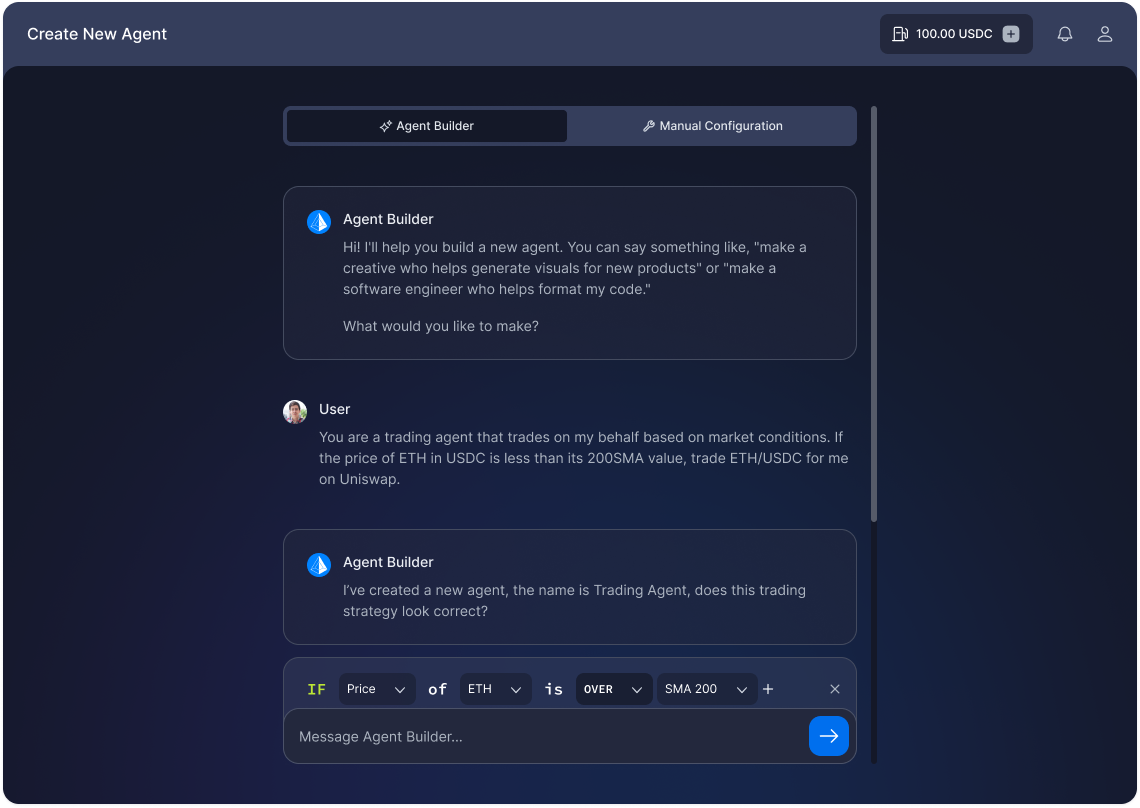Click the plus icon beside 100.00 USDC

pyautogui.click(x=1010, y=34)
